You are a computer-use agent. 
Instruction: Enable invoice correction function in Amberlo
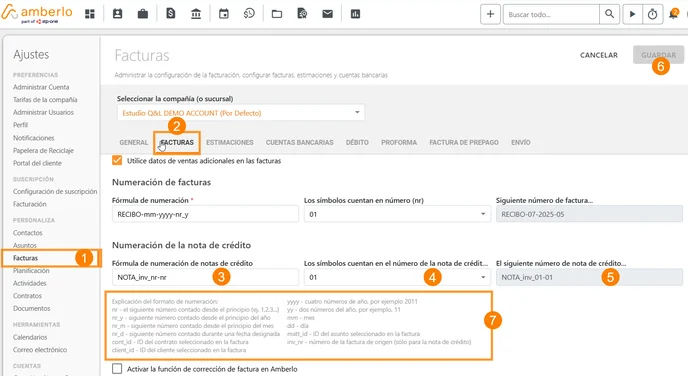coord(117,369)
